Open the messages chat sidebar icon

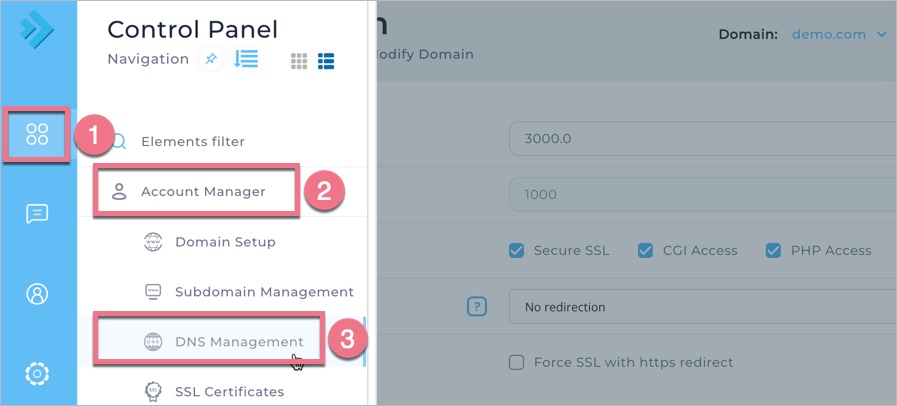37,213
